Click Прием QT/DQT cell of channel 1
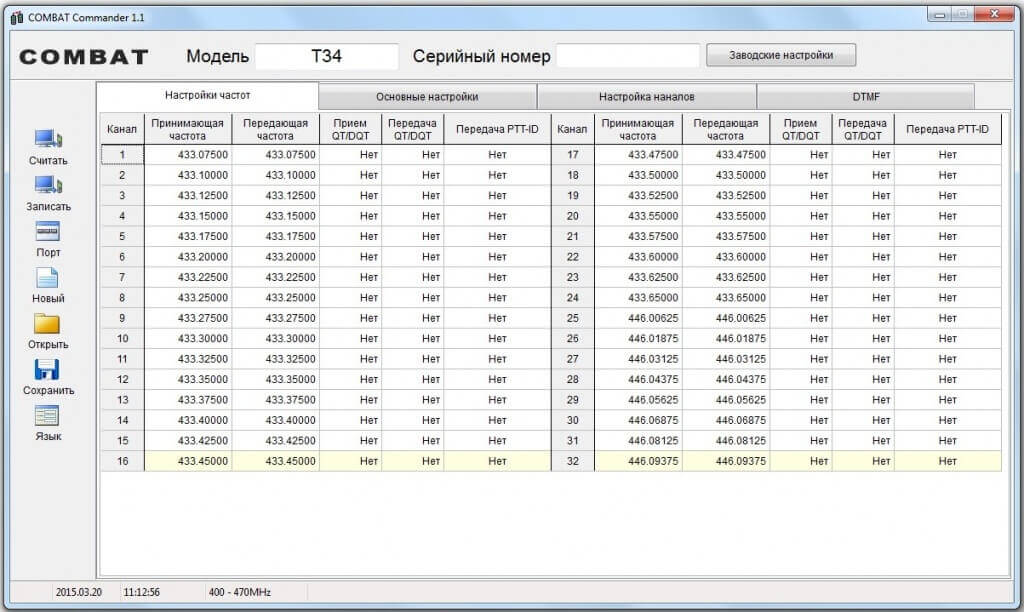The height and width of the screenshot is (612, 1024). (x=351, y=155)
